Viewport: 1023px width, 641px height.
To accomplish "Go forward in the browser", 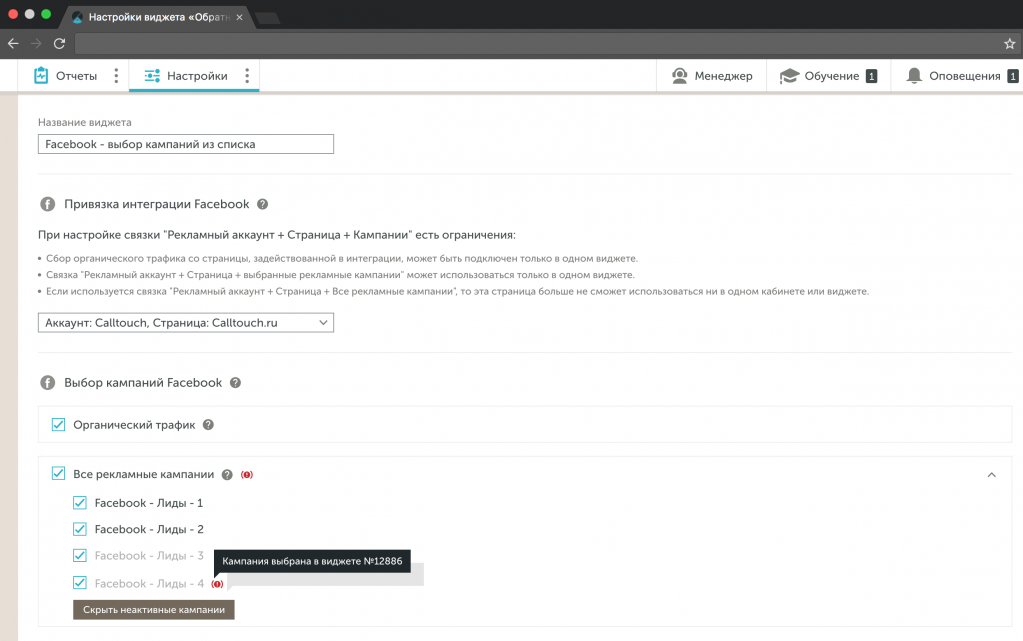I will coord(36,43).
